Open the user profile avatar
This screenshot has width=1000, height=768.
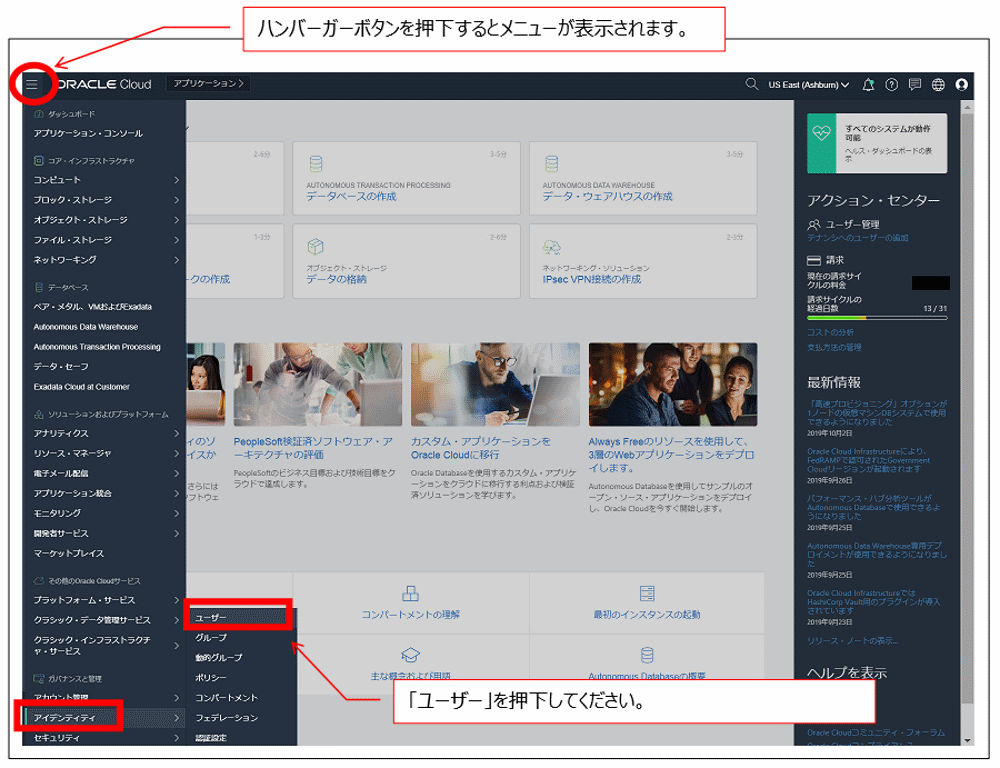coord(962,85)
